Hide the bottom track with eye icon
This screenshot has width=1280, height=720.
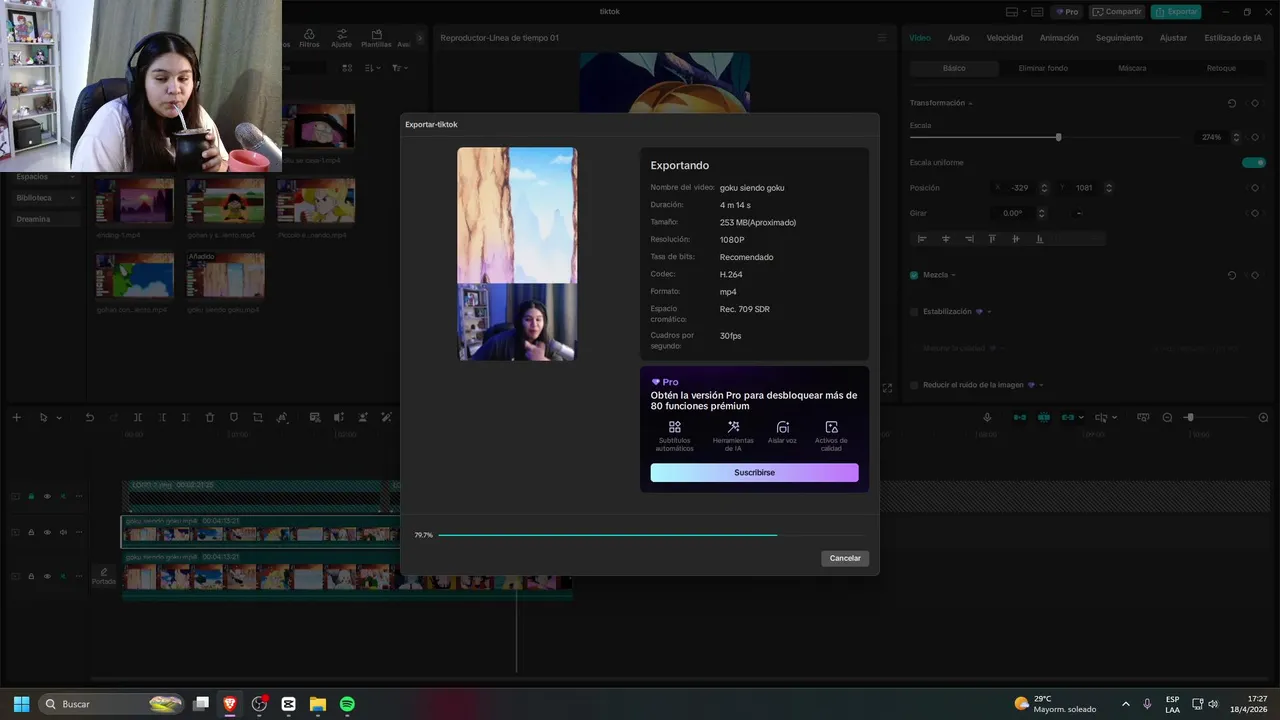pyautogui.click(x=47, y=576)
